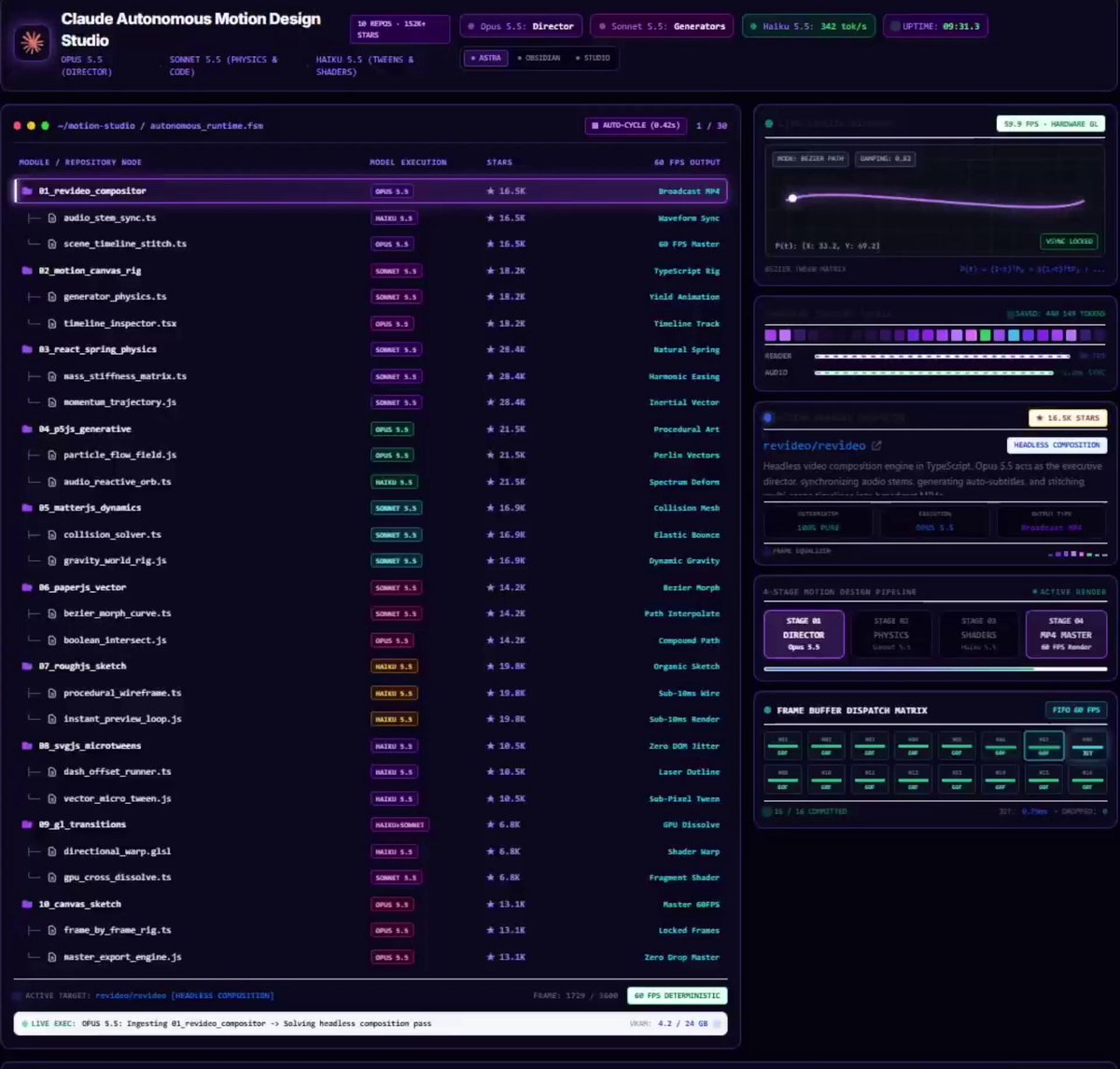The width and height of the screenshot is (1120, 1069).
Task: Click the AUDIO progress bar
Action: pos(933,373)
